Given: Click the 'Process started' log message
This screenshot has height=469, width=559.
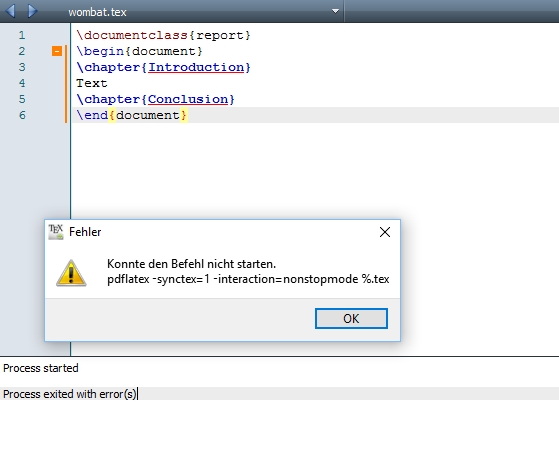Looking at the screenshot, I should [x=41, y=368].
